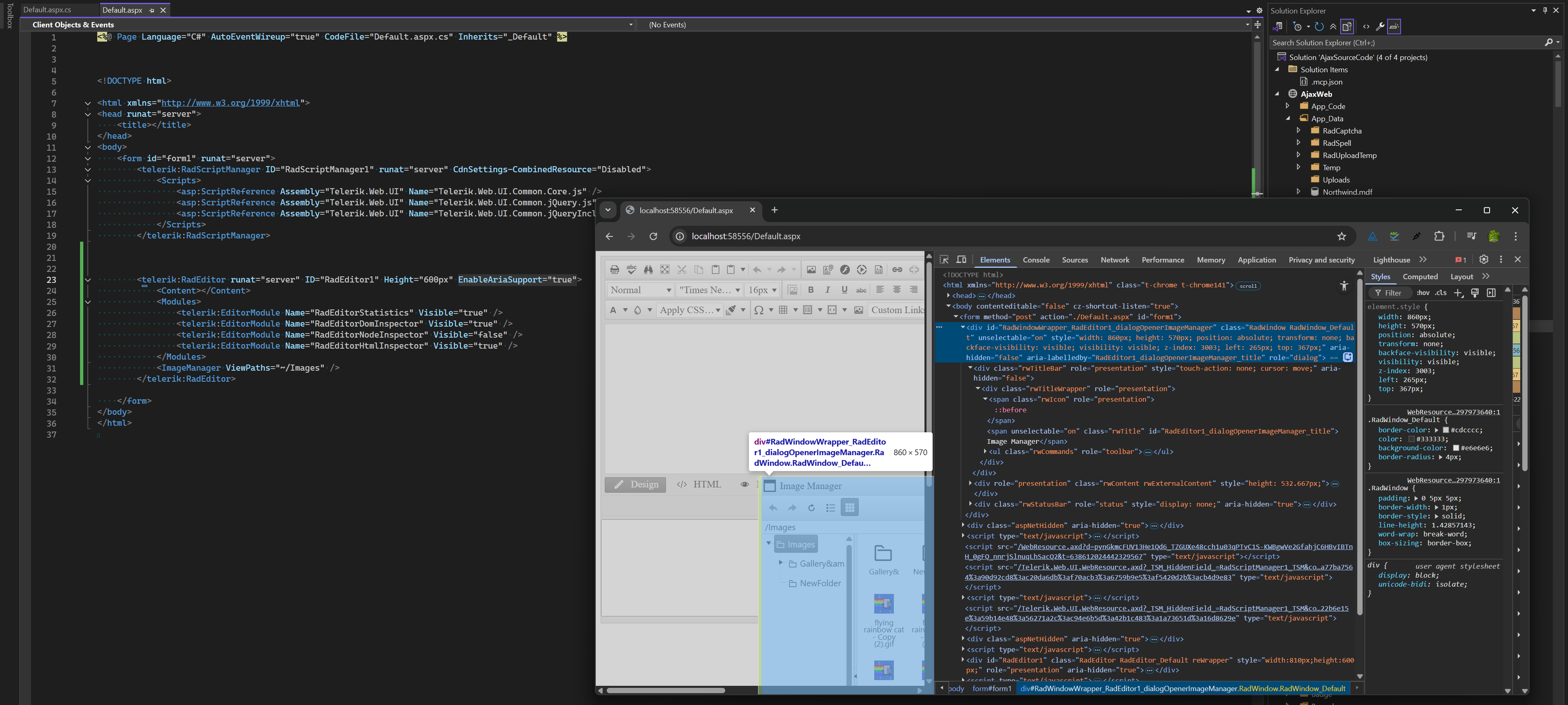The height and width of the screenshot is (705, 1568).
Task: Open the Computed styles tab
Action: point(1419,276)
